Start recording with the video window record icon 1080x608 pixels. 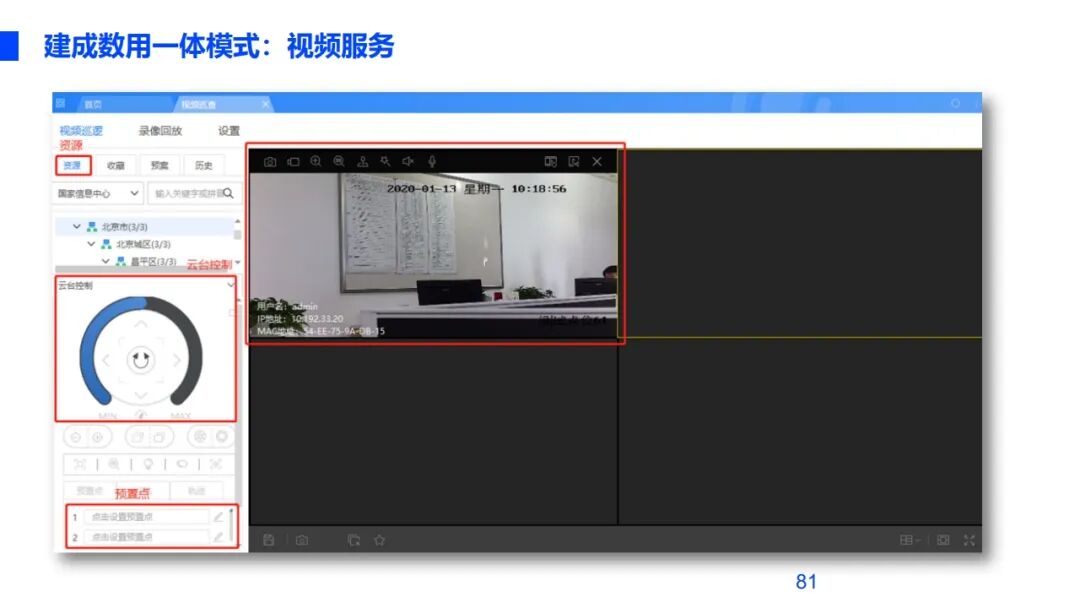click(293, 162)
